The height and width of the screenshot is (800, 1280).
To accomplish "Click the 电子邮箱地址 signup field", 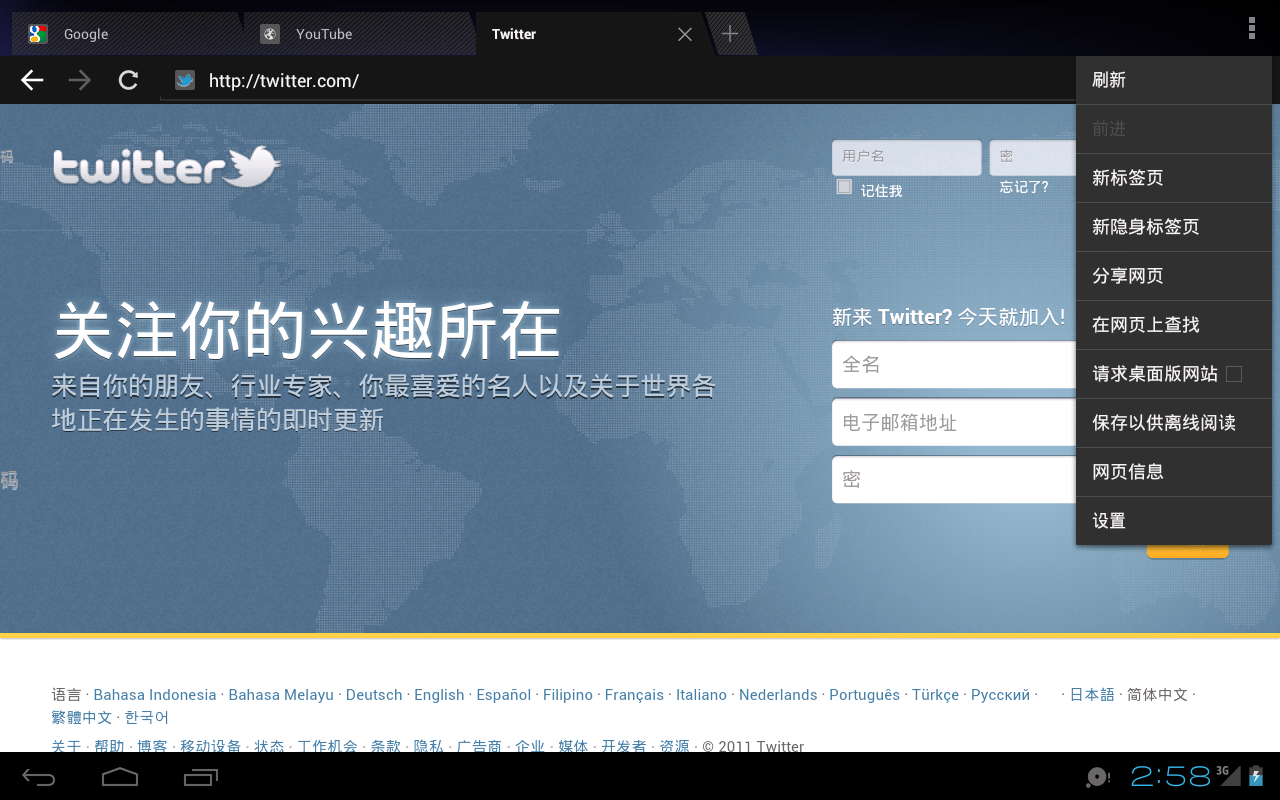I will tap(954, 422).
